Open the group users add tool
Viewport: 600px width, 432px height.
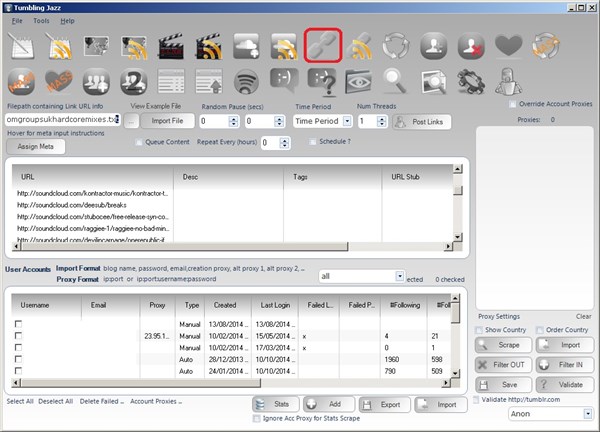[x=96, y=82]
